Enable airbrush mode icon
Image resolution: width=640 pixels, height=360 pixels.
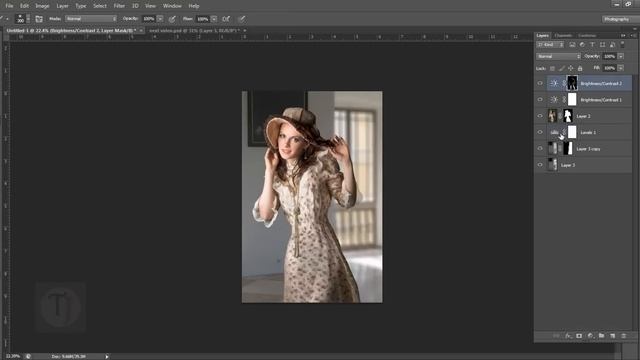point(226,19)
